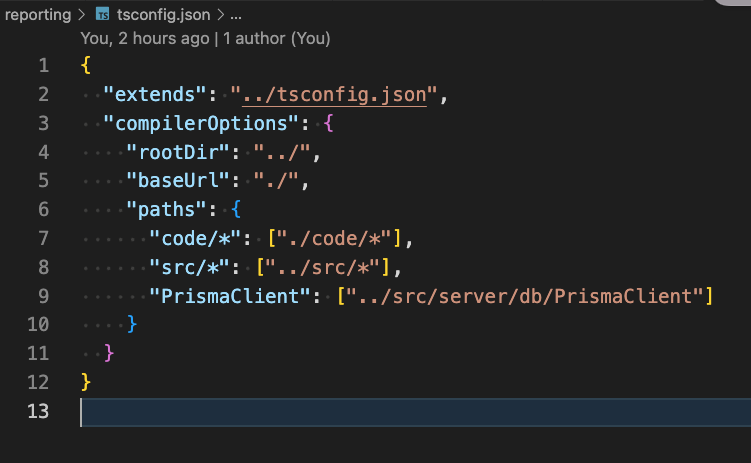The height and width of the screenshot is (463, 751).
Task: Click the opening yellow brace on line 1
Action: 86,65
